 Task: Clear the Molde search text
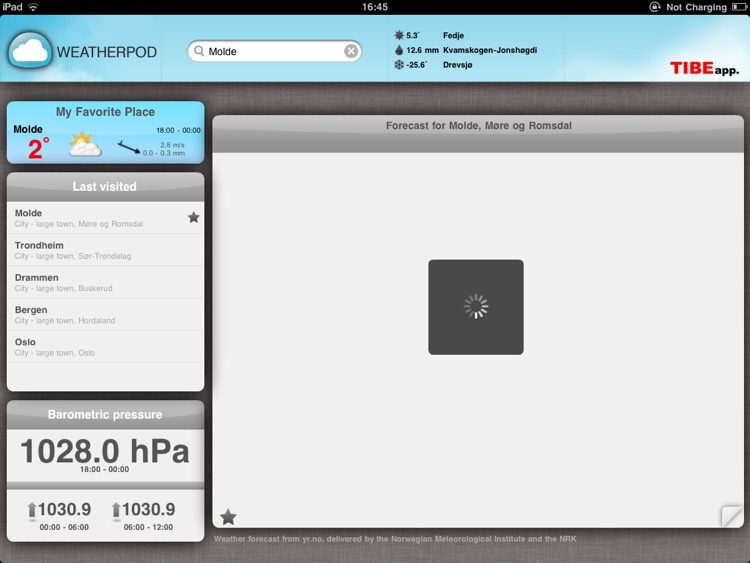pos(351,51)
